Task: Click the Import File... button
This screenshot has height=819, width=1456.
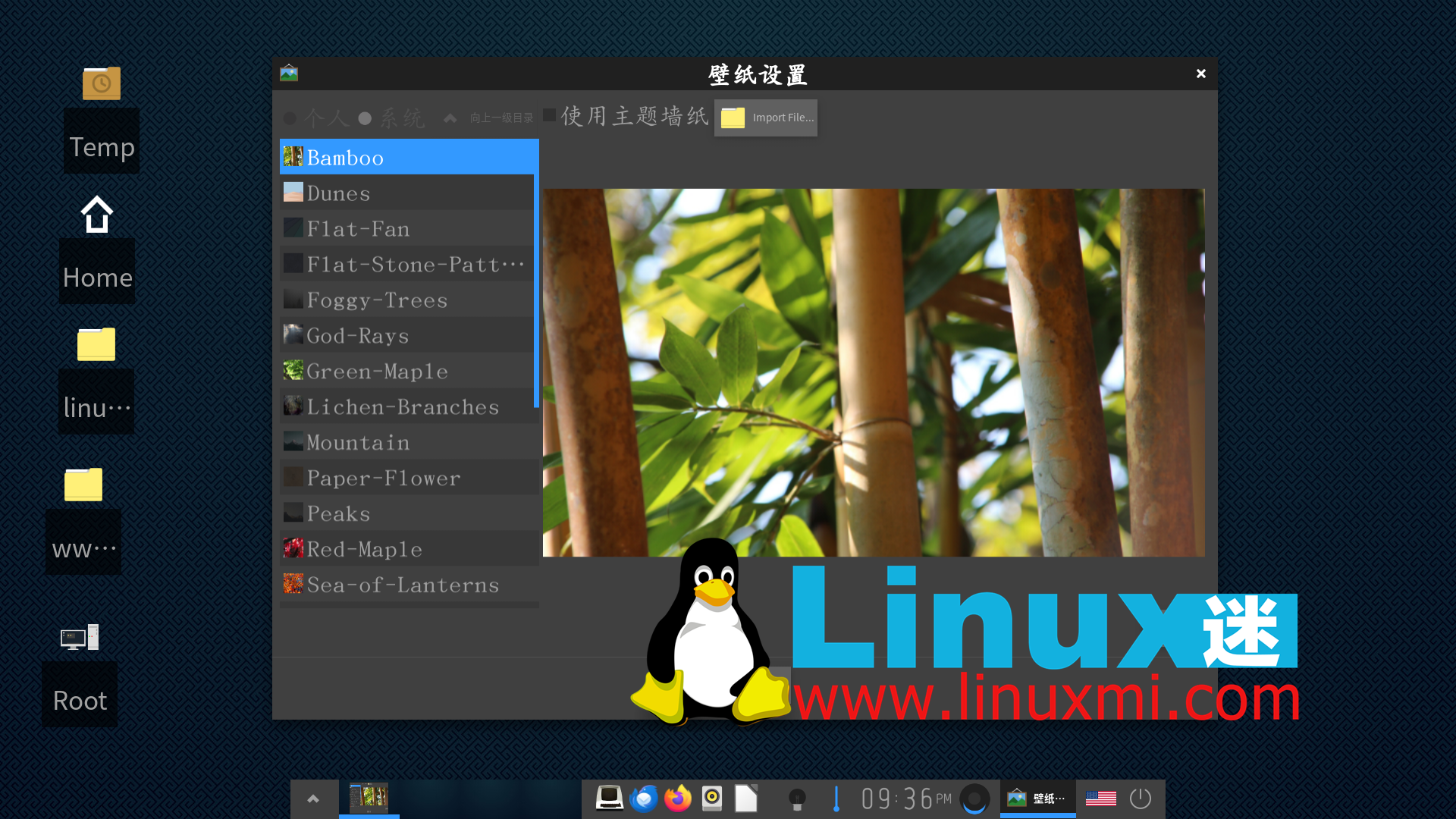Action: pyautogui.click(x=766, y=118)
